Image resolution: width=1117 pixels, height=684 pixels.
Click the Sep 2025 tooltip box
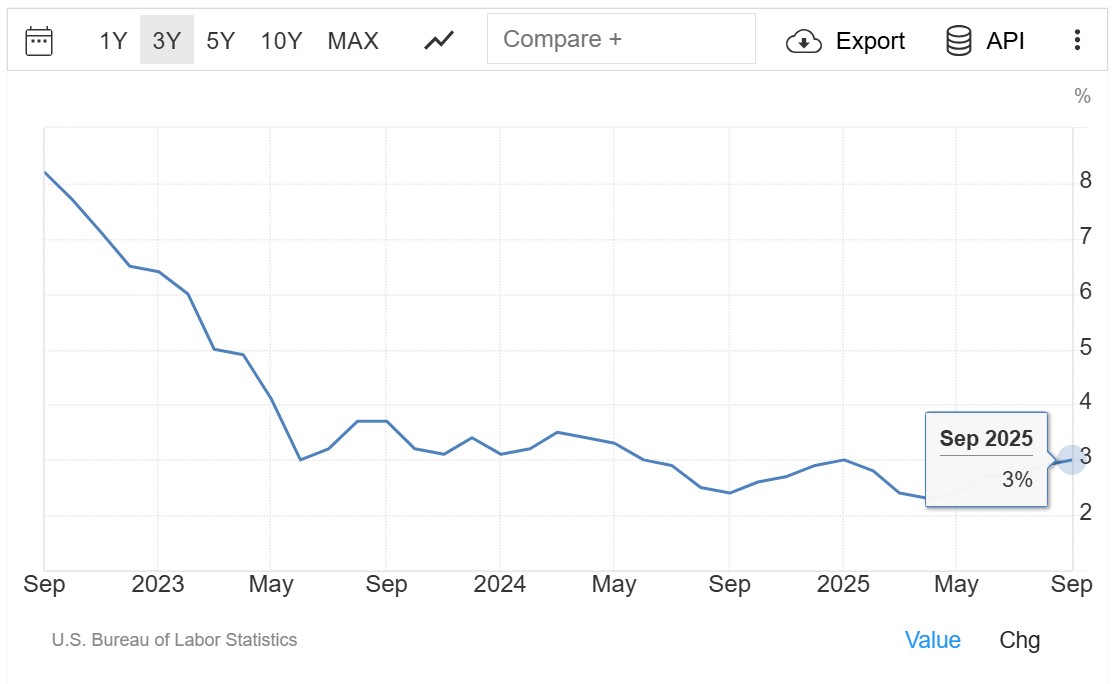coord(986,460)
